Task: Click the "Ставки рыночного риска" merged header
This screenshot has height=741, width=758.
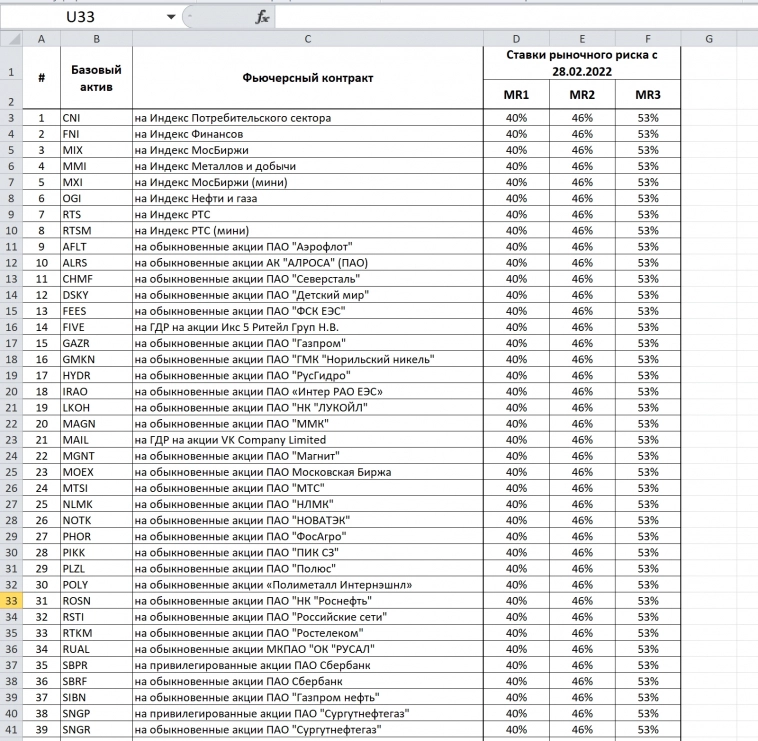Action: [582, 64]
